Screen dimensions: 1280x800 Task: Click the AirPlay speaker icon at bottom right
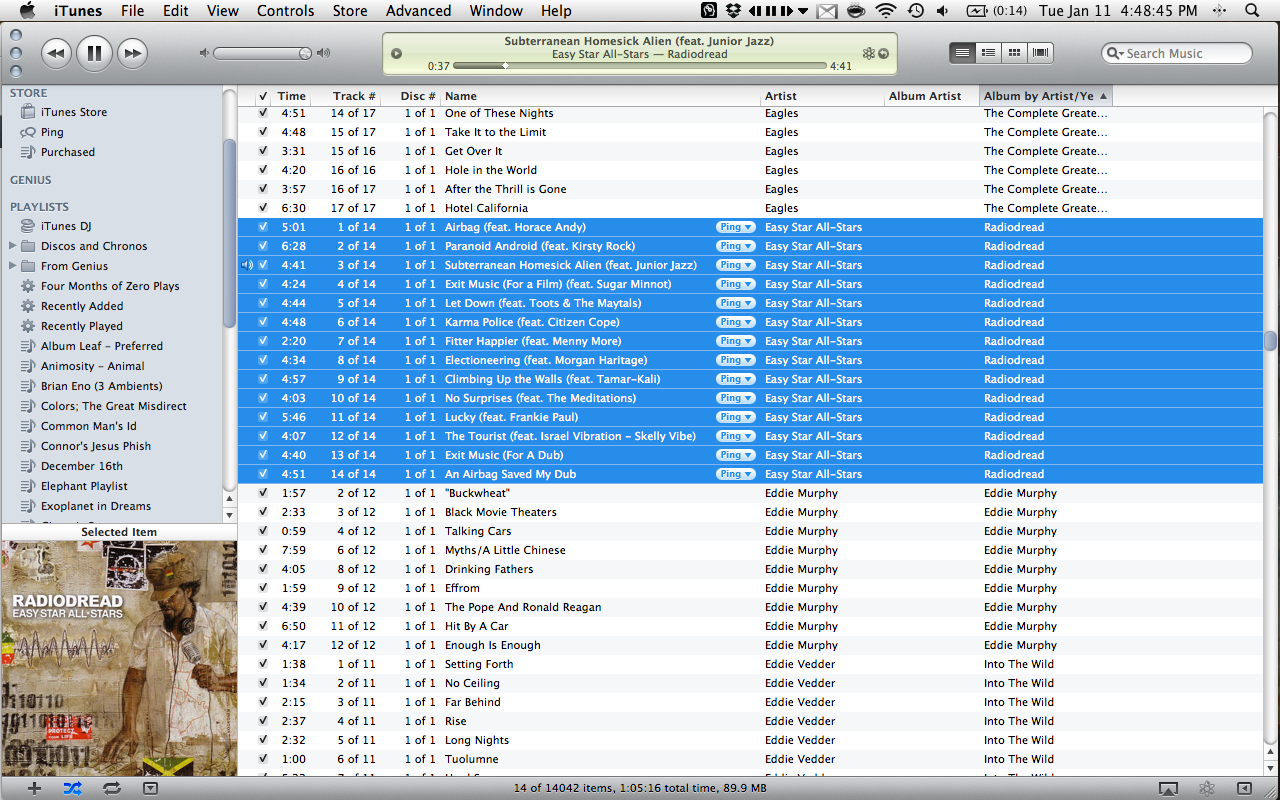1168,788
